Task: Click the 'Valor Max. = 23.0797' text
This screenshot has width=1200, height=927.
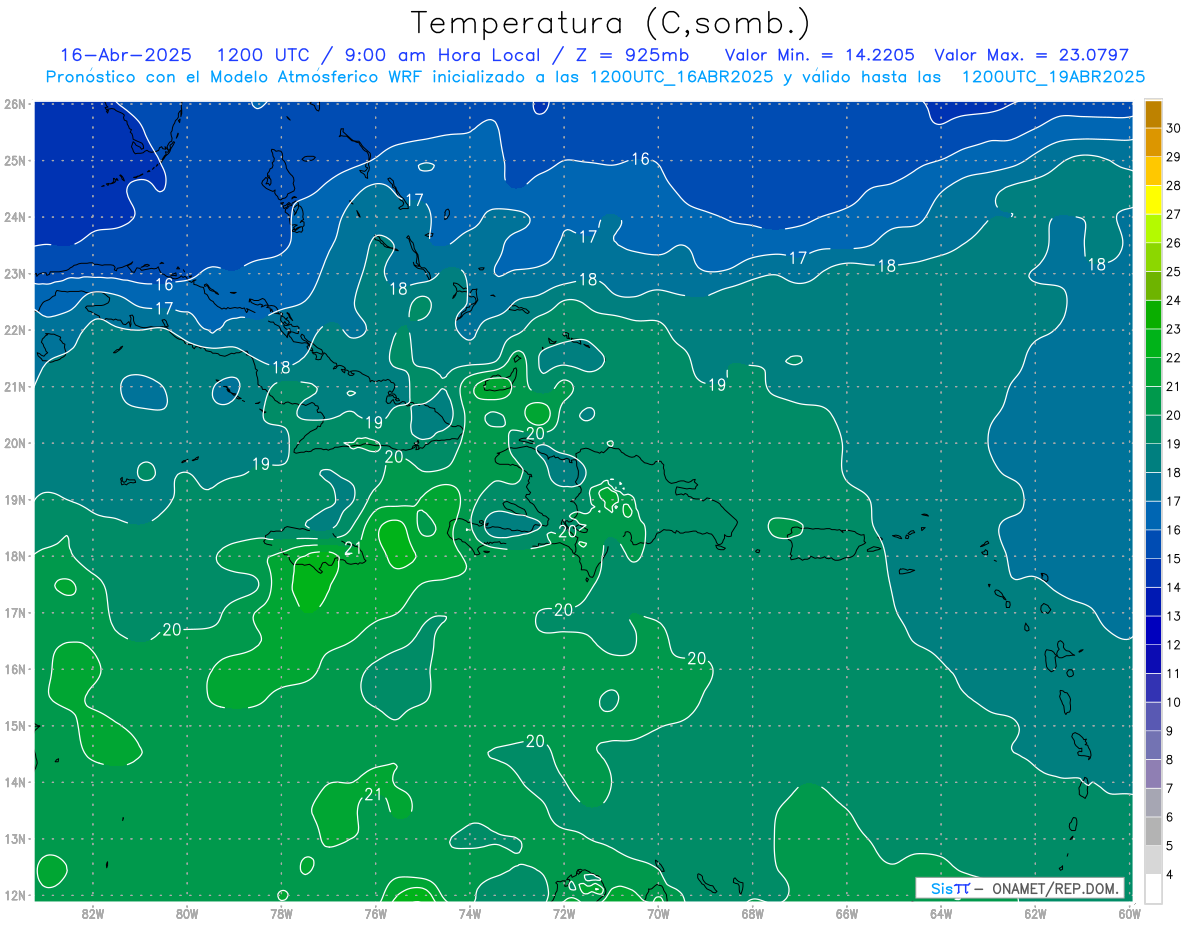Action: tap(1032, 55)
